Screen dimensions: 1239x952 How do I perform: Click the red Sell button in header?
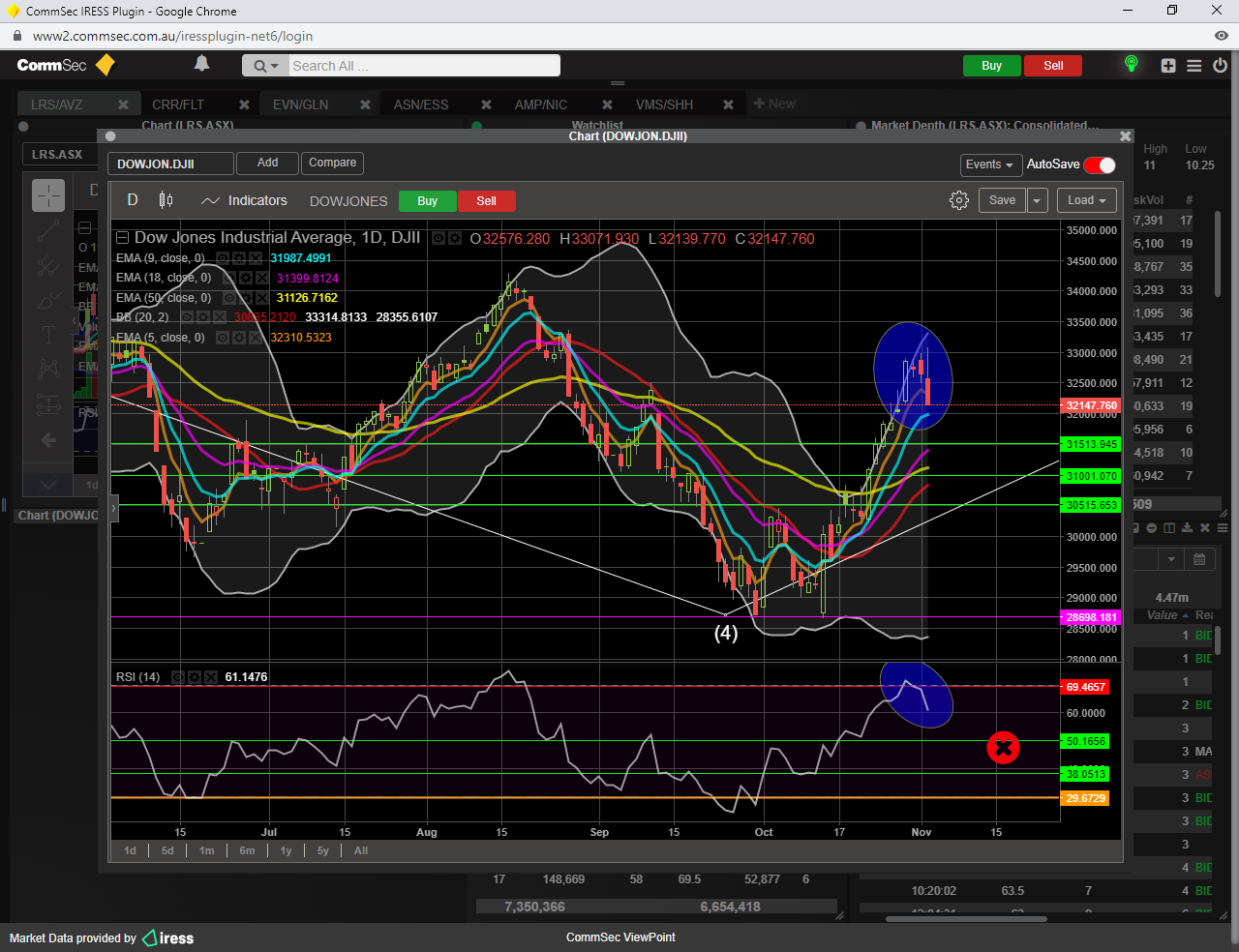click(x=1053, y=66)
